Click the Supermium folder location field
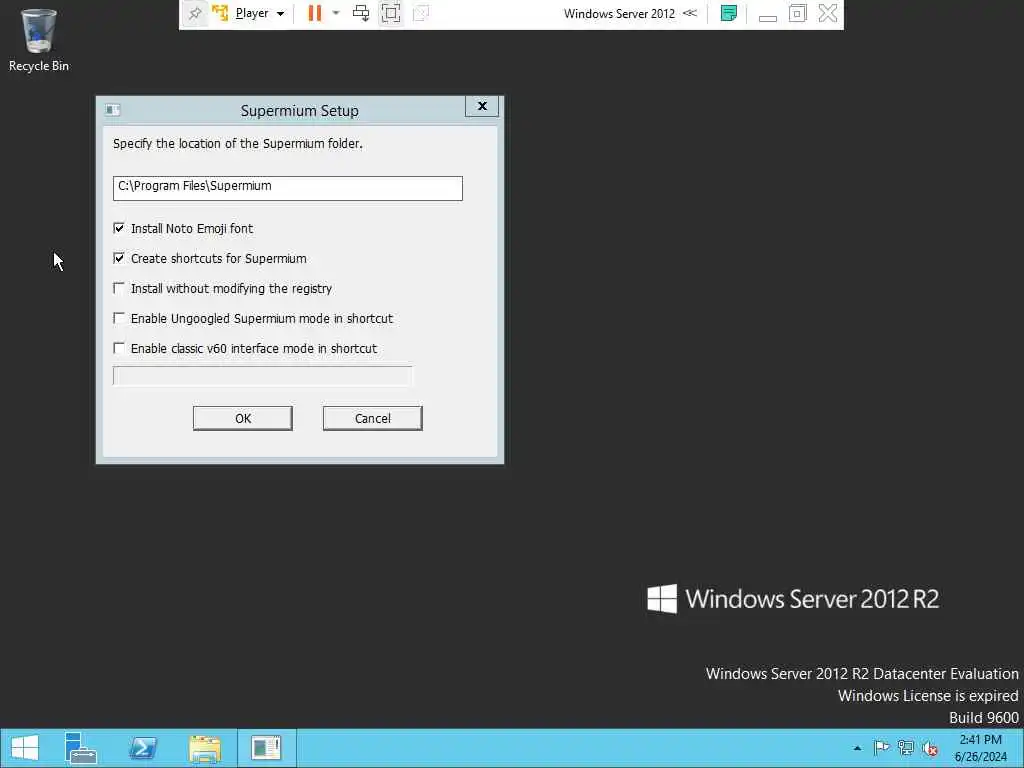1024x768 pixels. [x=287, y=188]
